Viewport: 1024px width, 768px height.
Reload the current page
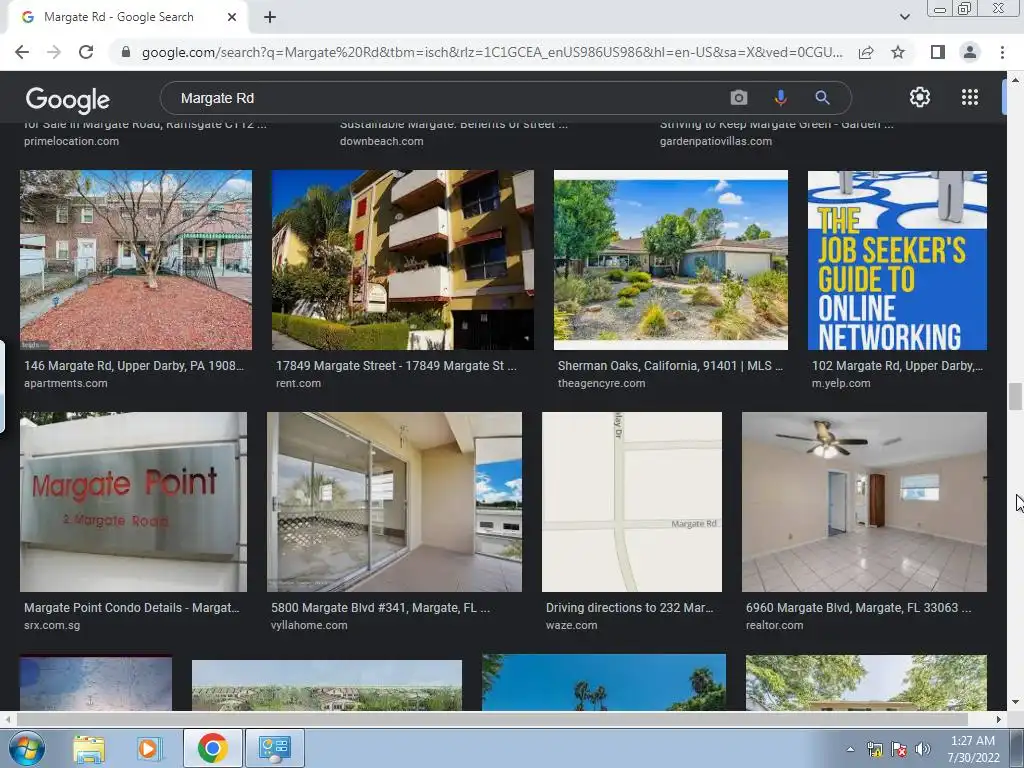click(x=86, y=52)
